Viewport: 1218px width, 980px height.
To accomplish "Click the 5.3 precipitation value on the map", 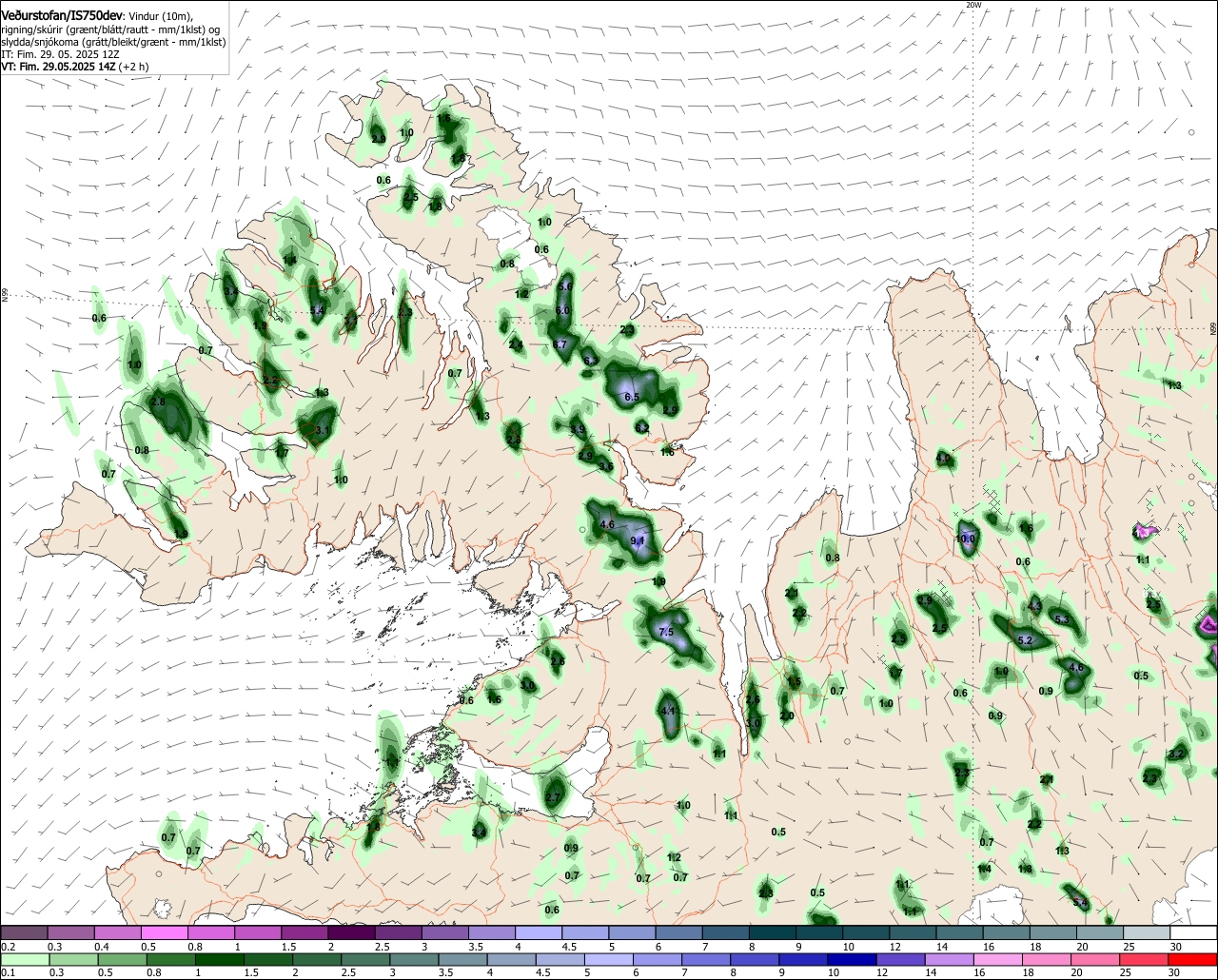I will point(1063,620).
